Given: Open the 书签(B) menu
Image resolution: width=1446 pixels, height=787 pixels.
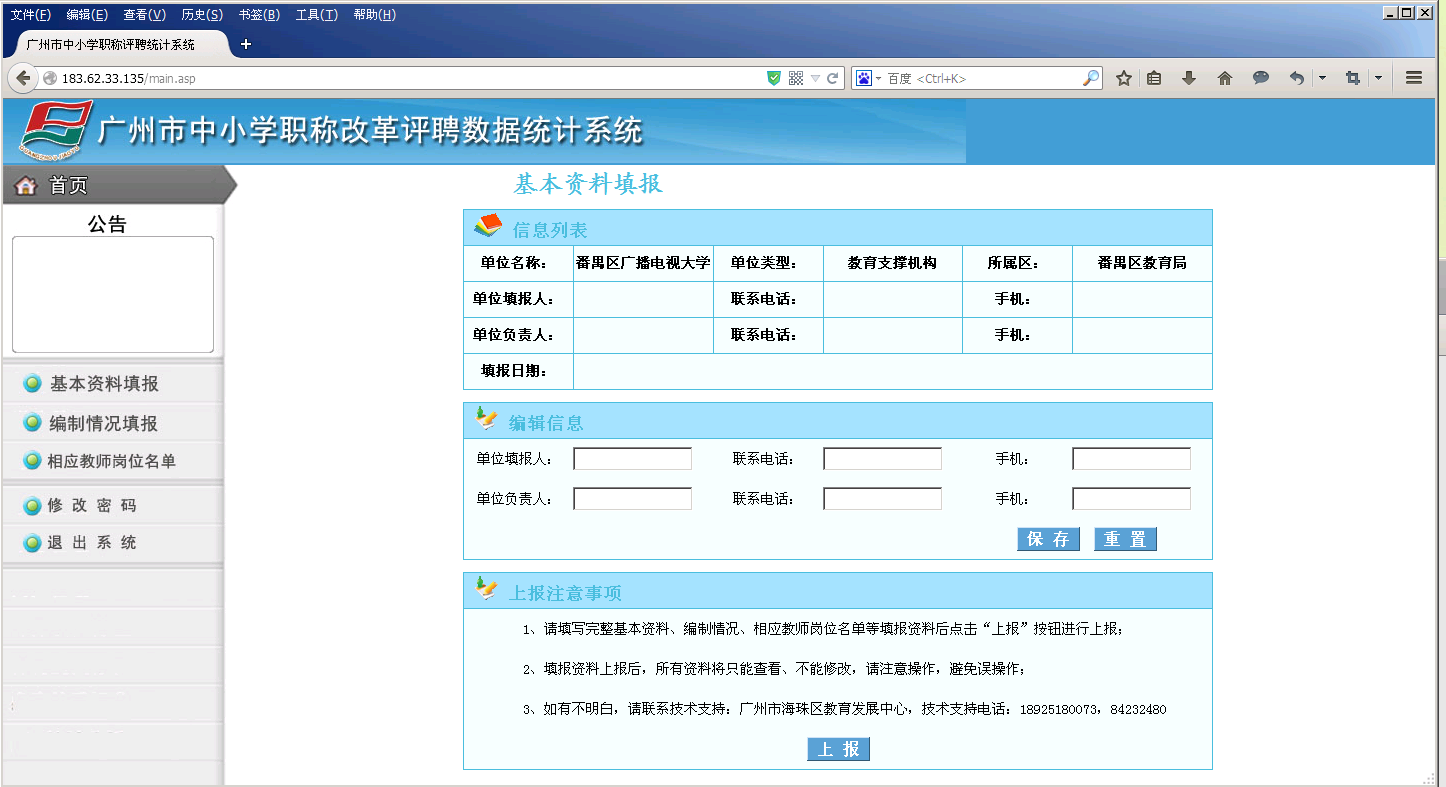Looking at the screenshot, I should [260, 15].
